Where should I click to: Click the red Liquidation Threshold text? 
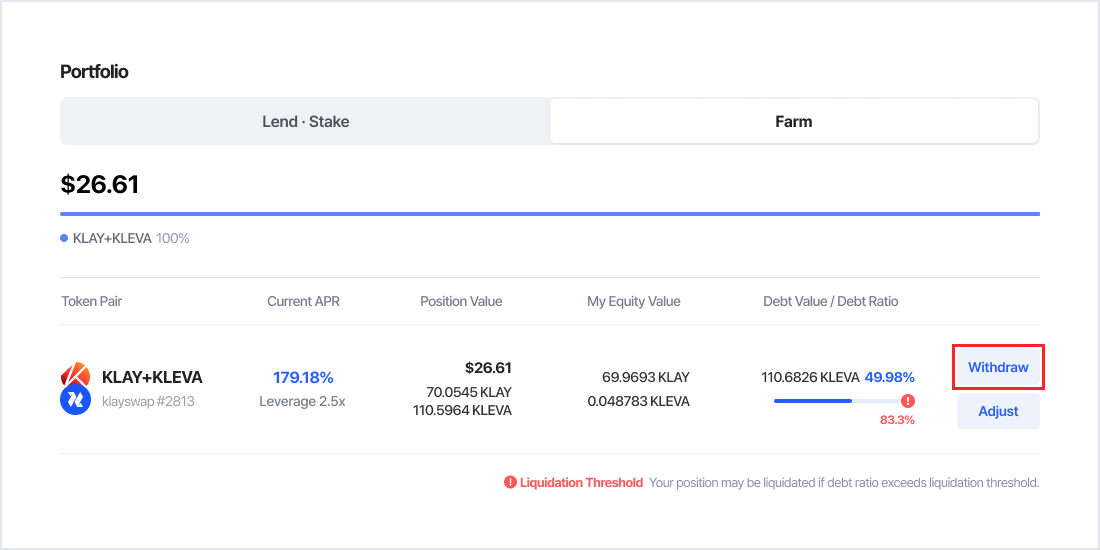coord(581,483)
